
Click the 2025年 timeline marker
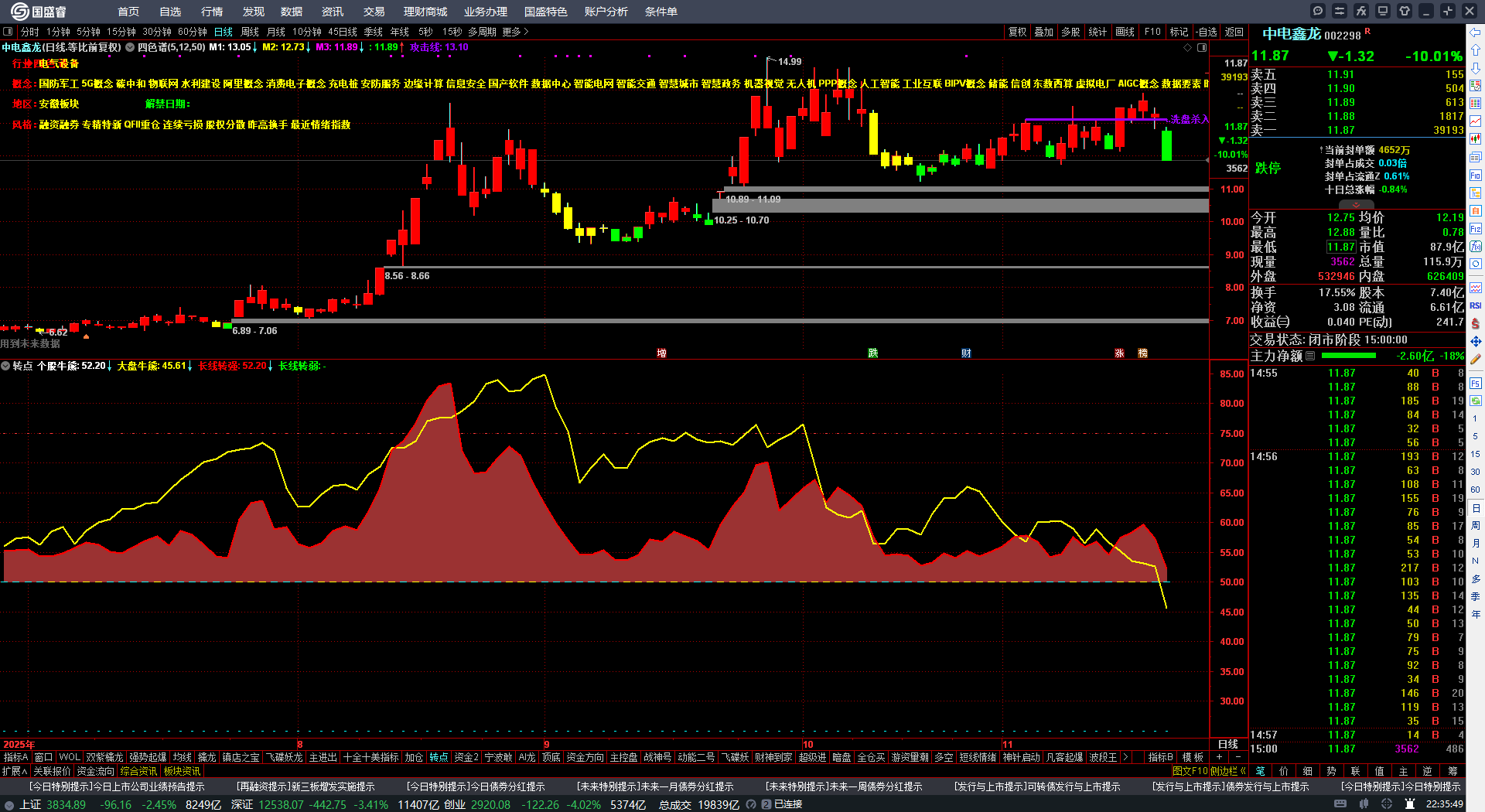[19, 745]
